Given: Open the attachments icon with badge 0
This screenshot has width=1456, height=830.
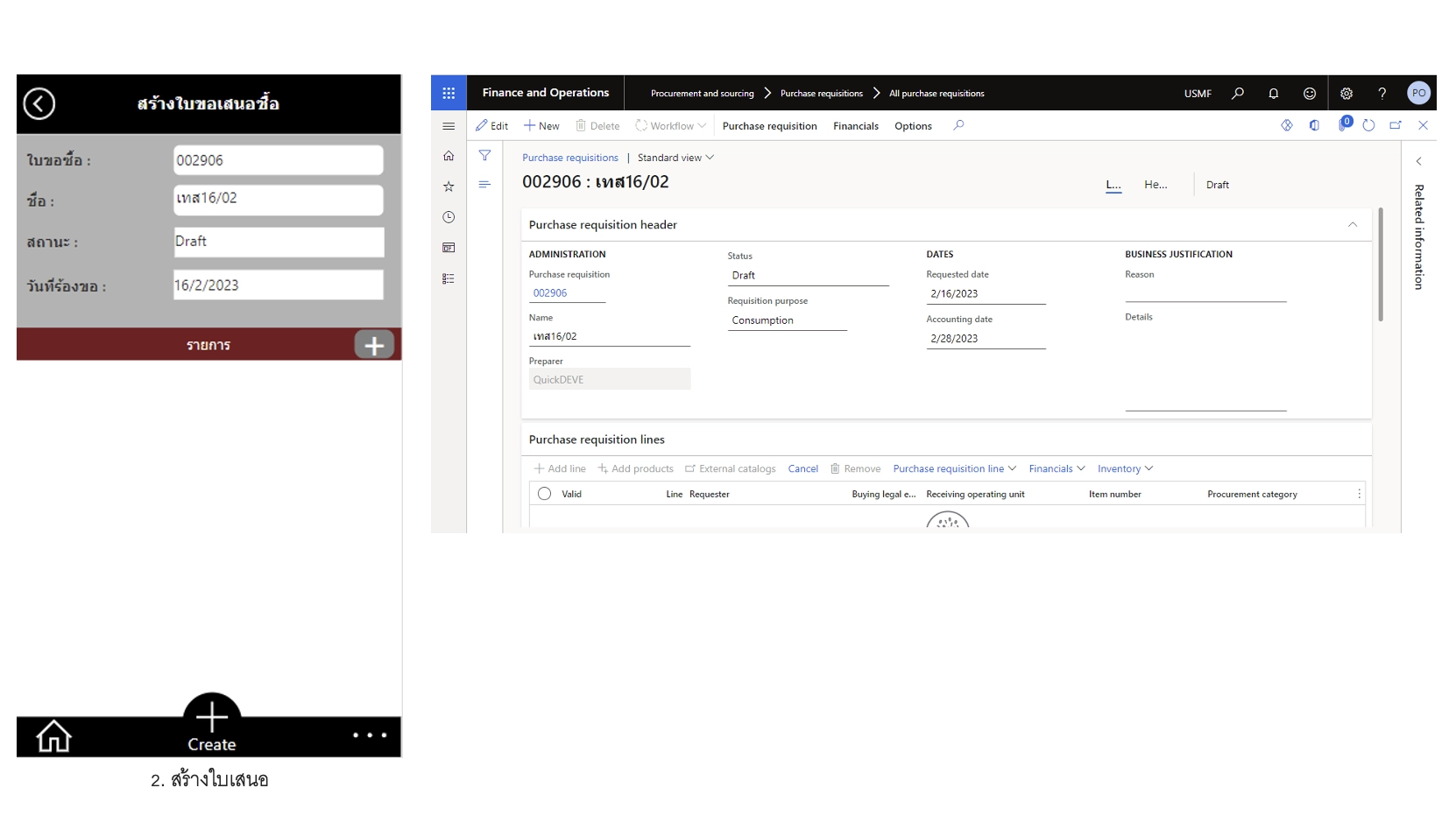Looking at the screenshot, I should tap(1345, 124).
